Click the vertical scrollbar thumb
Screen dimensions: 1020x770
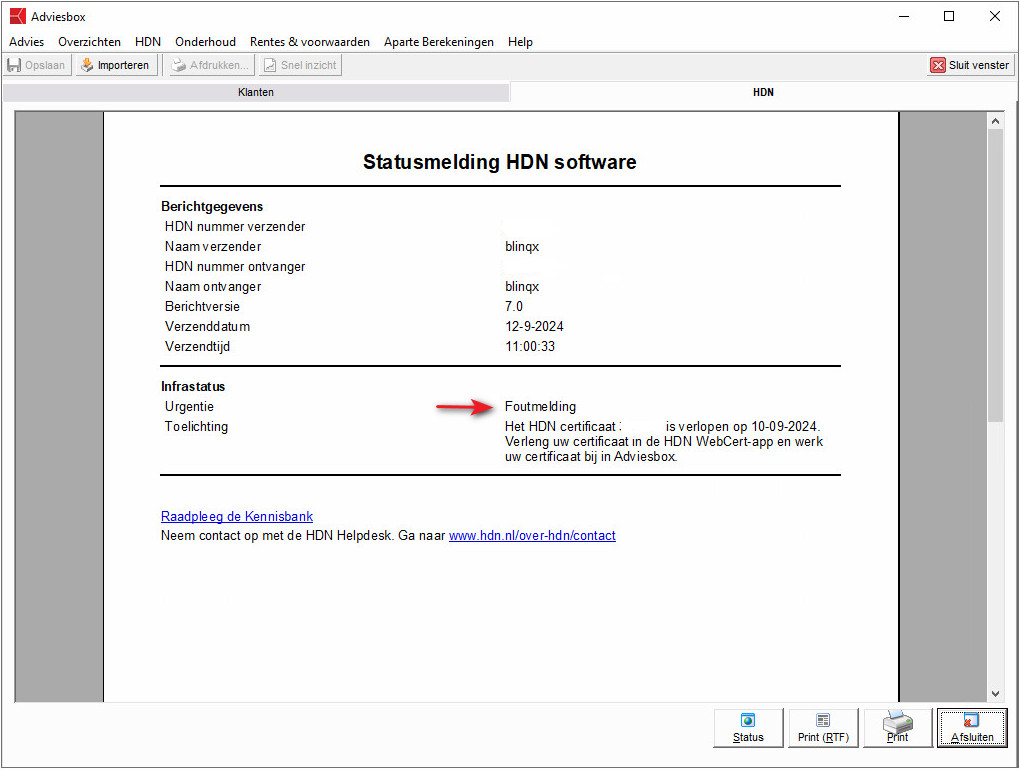995,275
